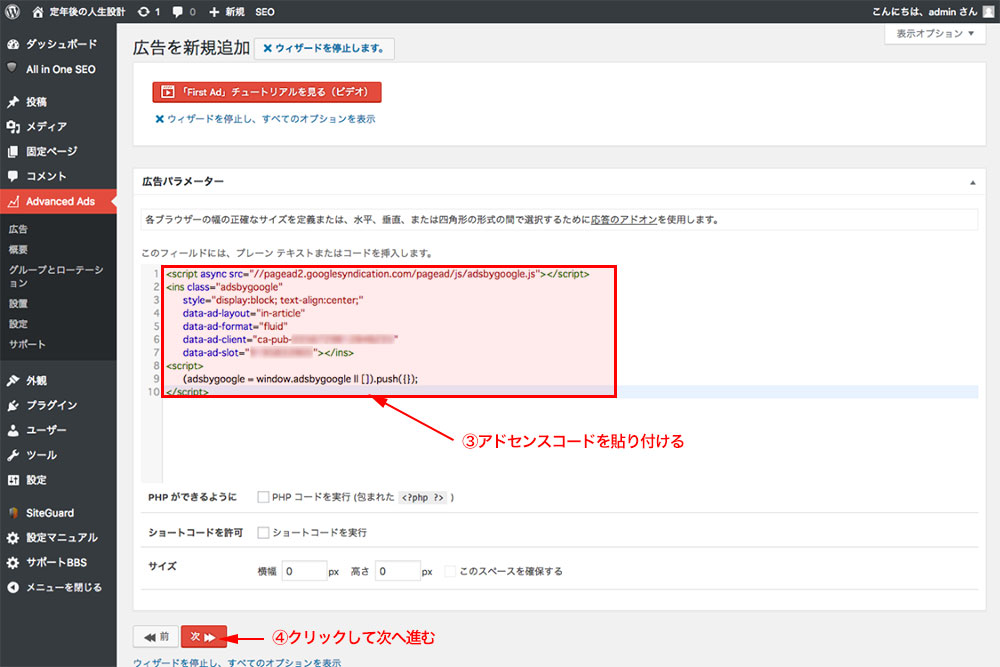Image resolution: width=1000 pixels, height=667 pixels.
Task: Click the コメント speech bubble icon in sidebar
Action: [13, 176]
